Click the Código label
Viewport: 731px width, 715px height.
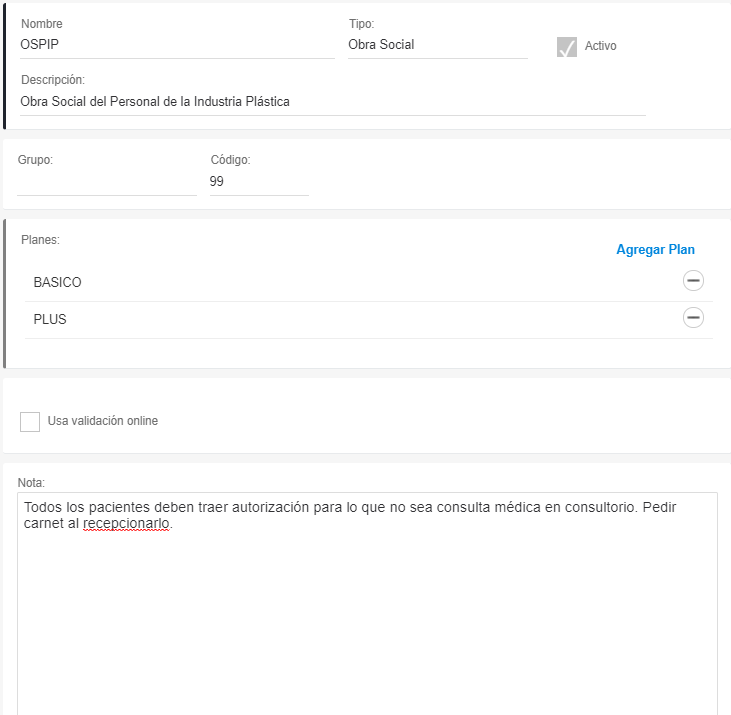(x=230, y=160)
